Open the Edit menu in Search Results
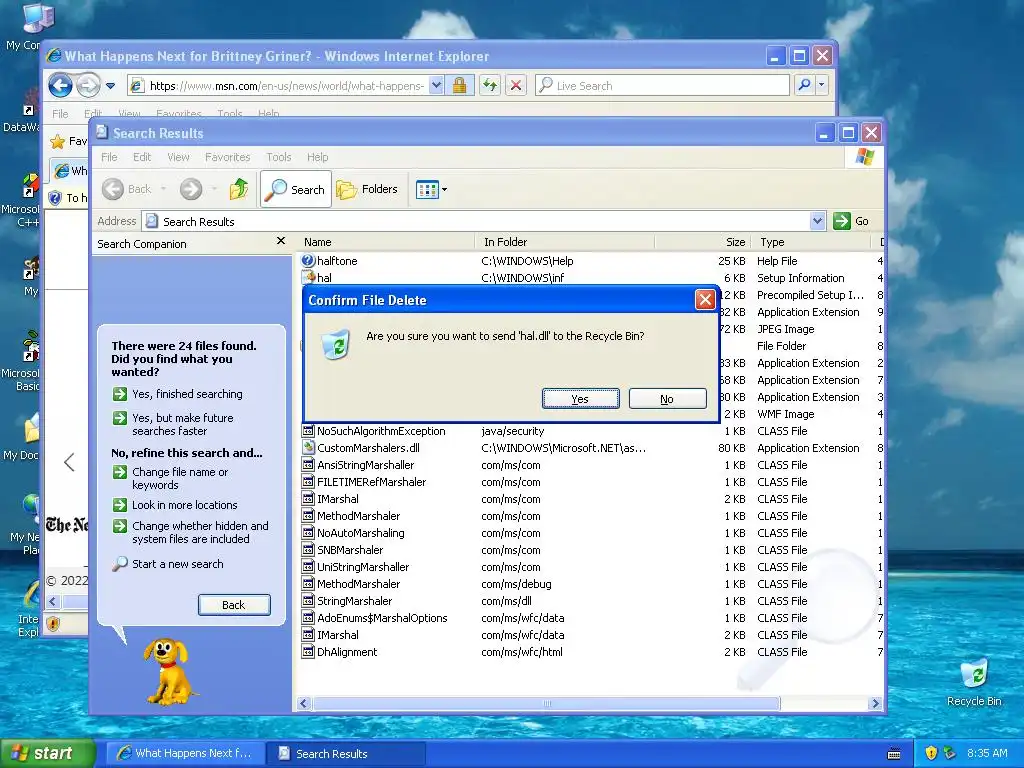 [142, 157]
